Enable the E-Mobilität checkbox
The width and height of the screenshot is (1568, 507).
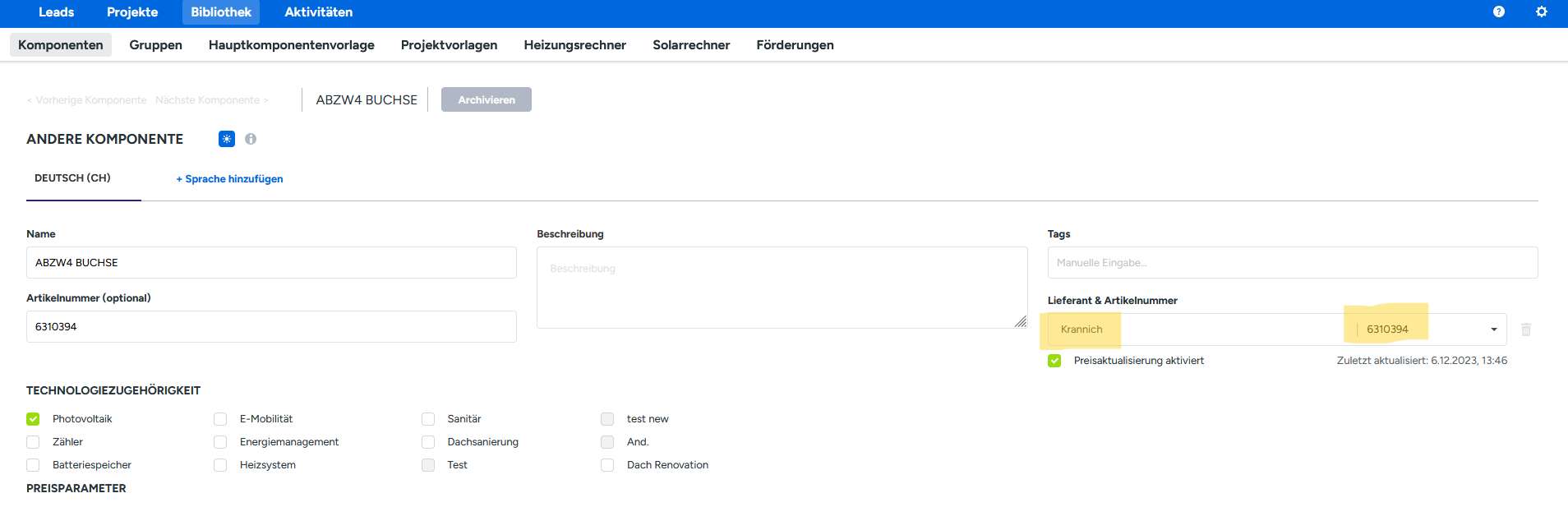click(220, 419)
